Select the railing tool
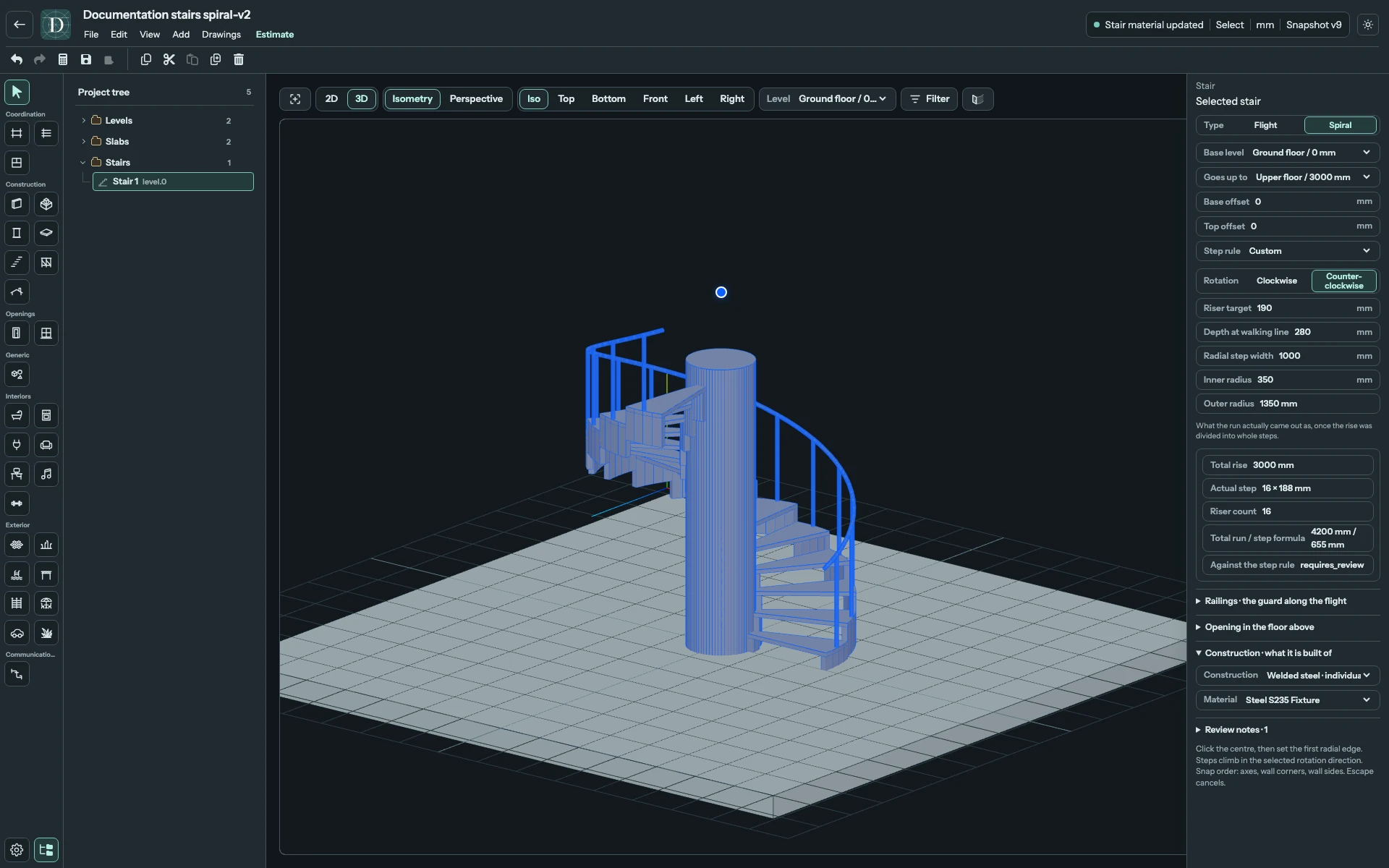Image resolution: width=1389 pixels, height=868 pixels. pyautogui.click(x=46, y=263)
